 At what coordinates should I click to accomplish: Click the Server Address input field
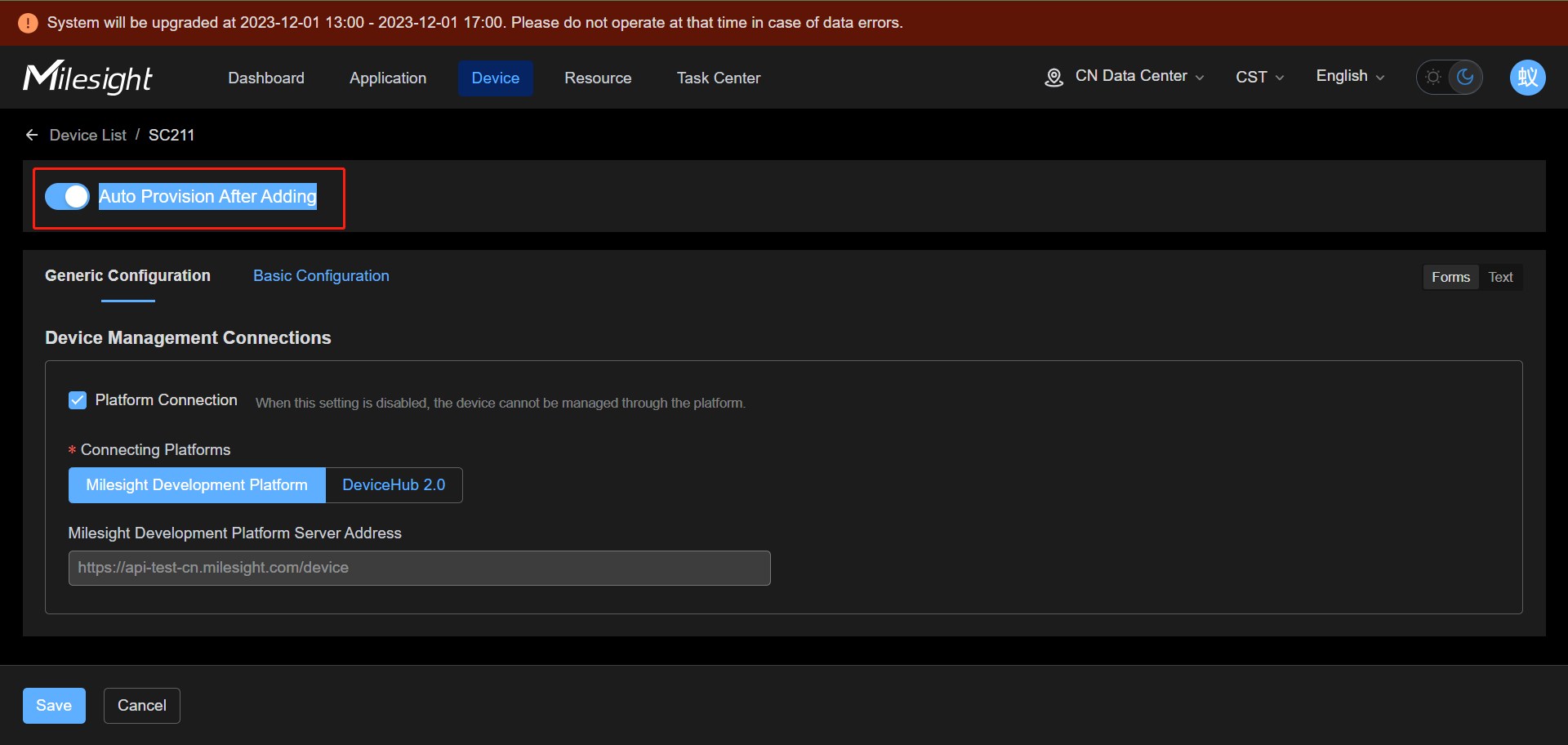click(x=420, y=569)
